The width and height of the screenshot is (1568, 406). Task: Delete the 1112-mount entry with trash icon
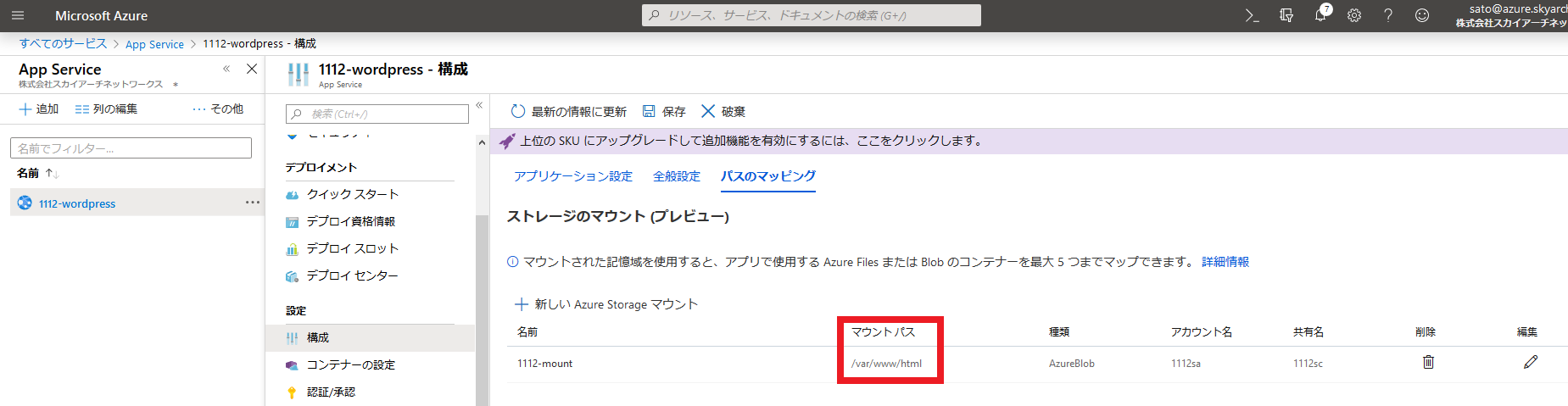(x=1428, y=362)
